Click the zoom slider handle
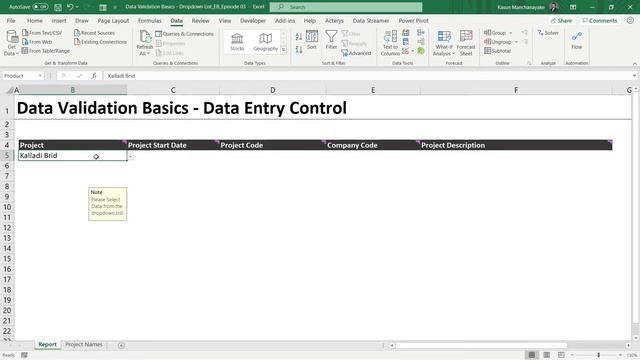Screen dimensions: 640x360 [x=598, y=355]
